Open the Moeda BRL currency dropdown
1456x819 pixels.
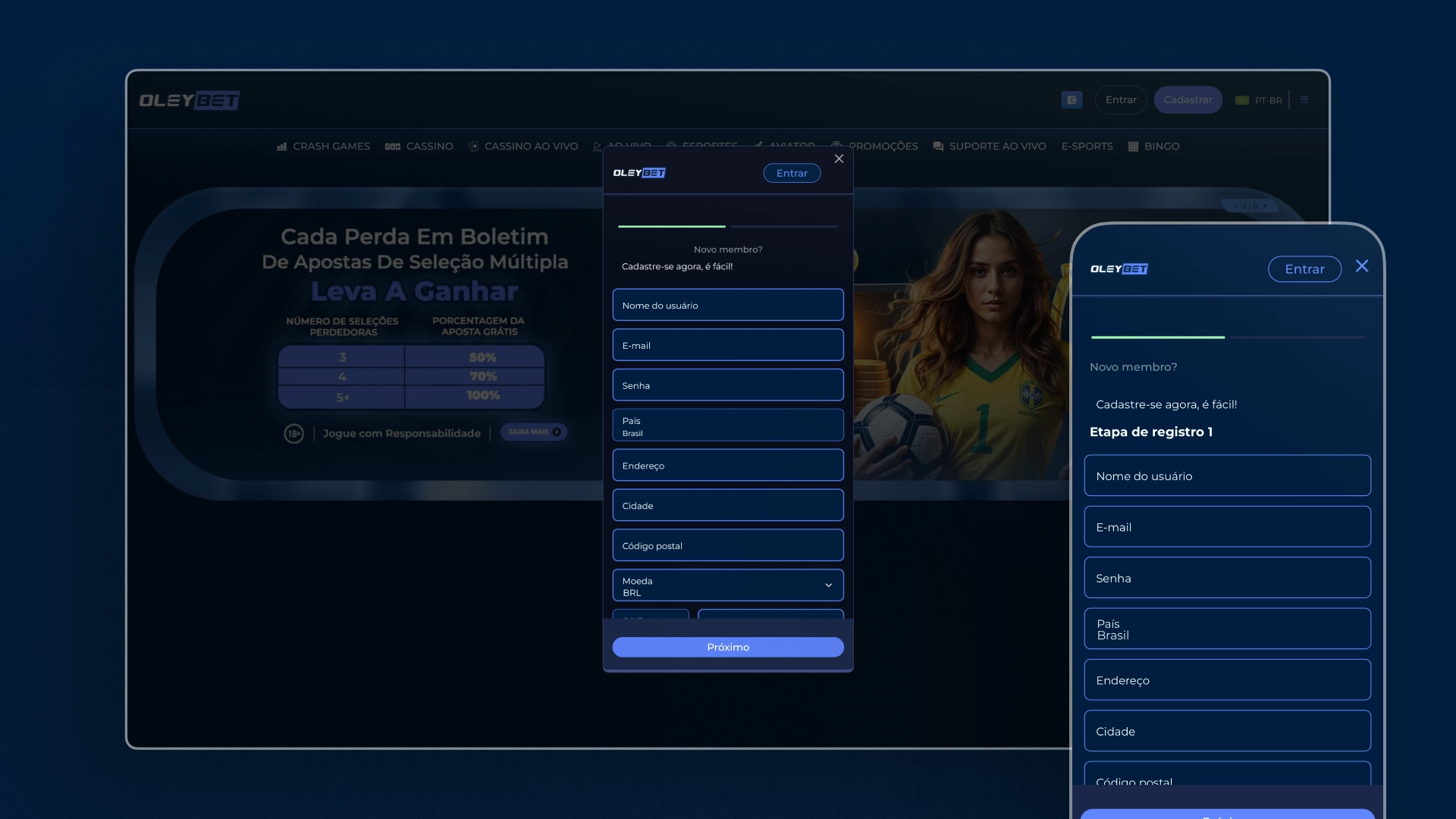pos(727,585)
